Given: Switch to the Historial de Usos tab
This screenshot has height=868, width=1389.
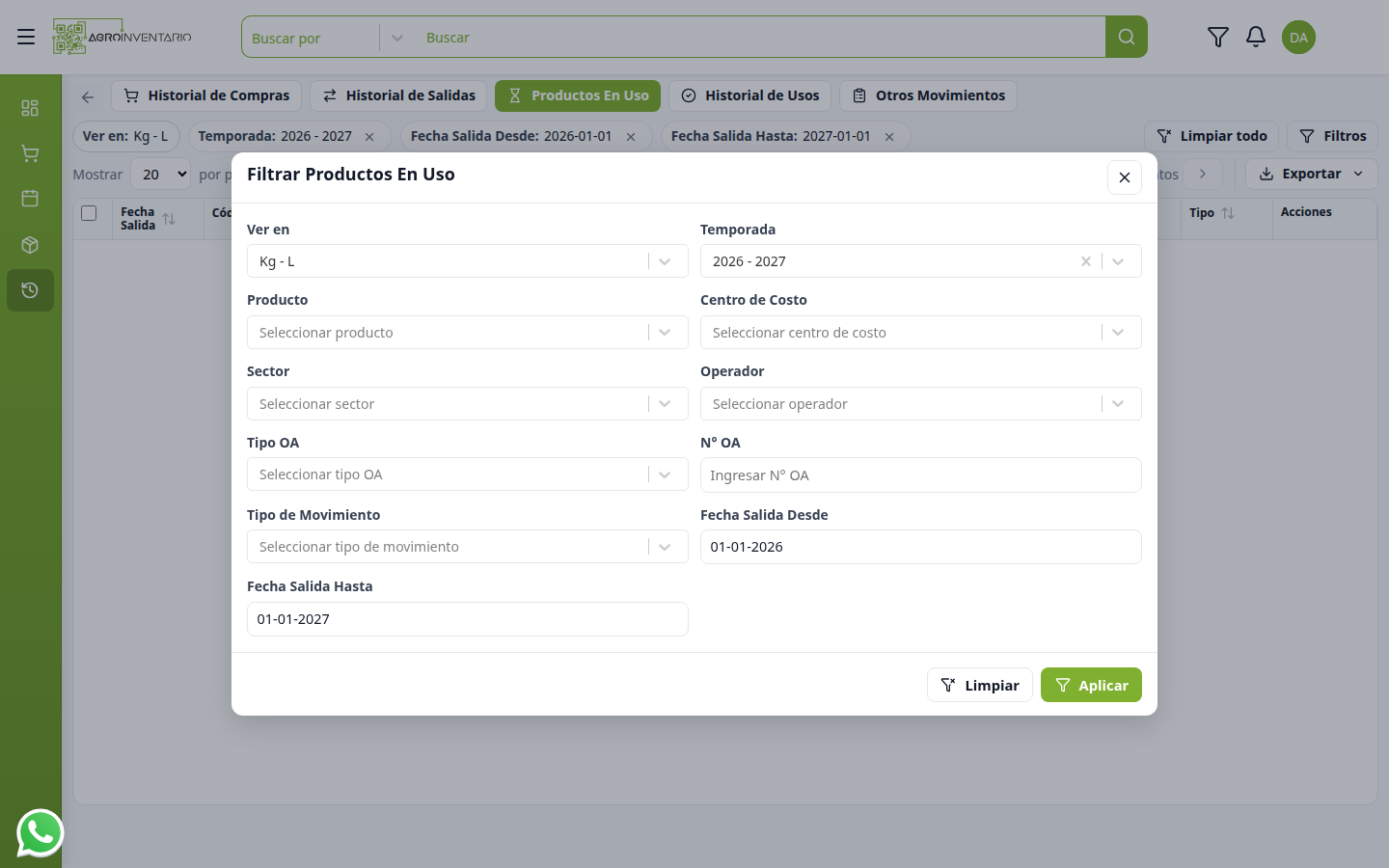Looking at the screenshot, I should pos(749,95).
